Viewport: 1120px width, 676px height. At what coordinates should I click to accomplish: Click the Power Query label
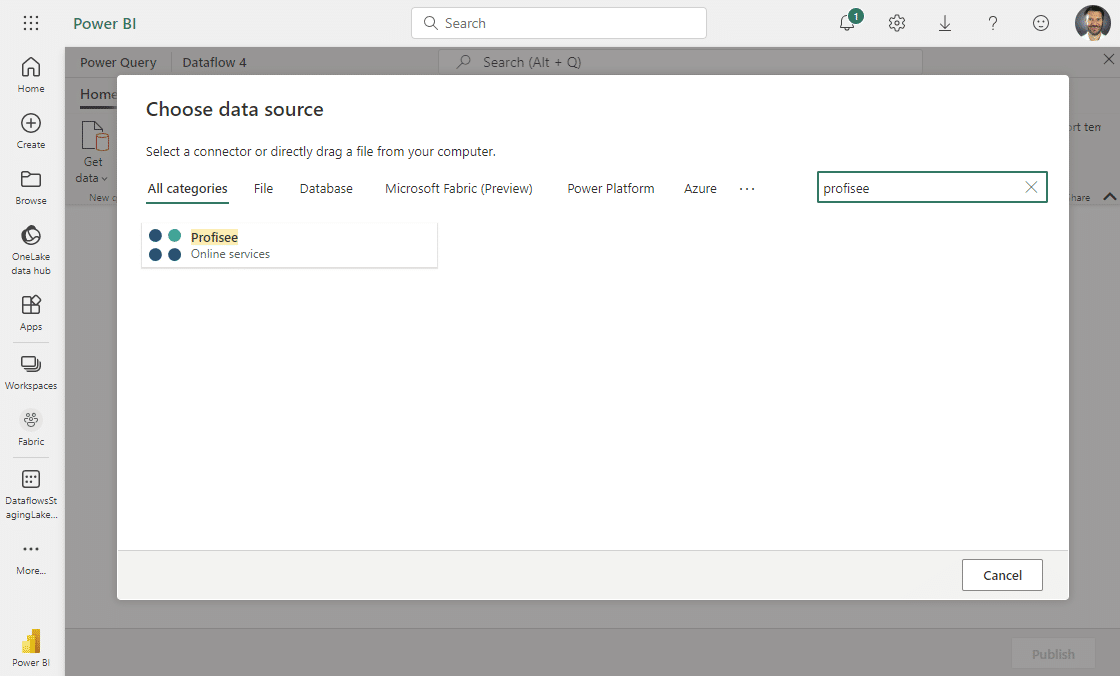[x=118, y=62]
